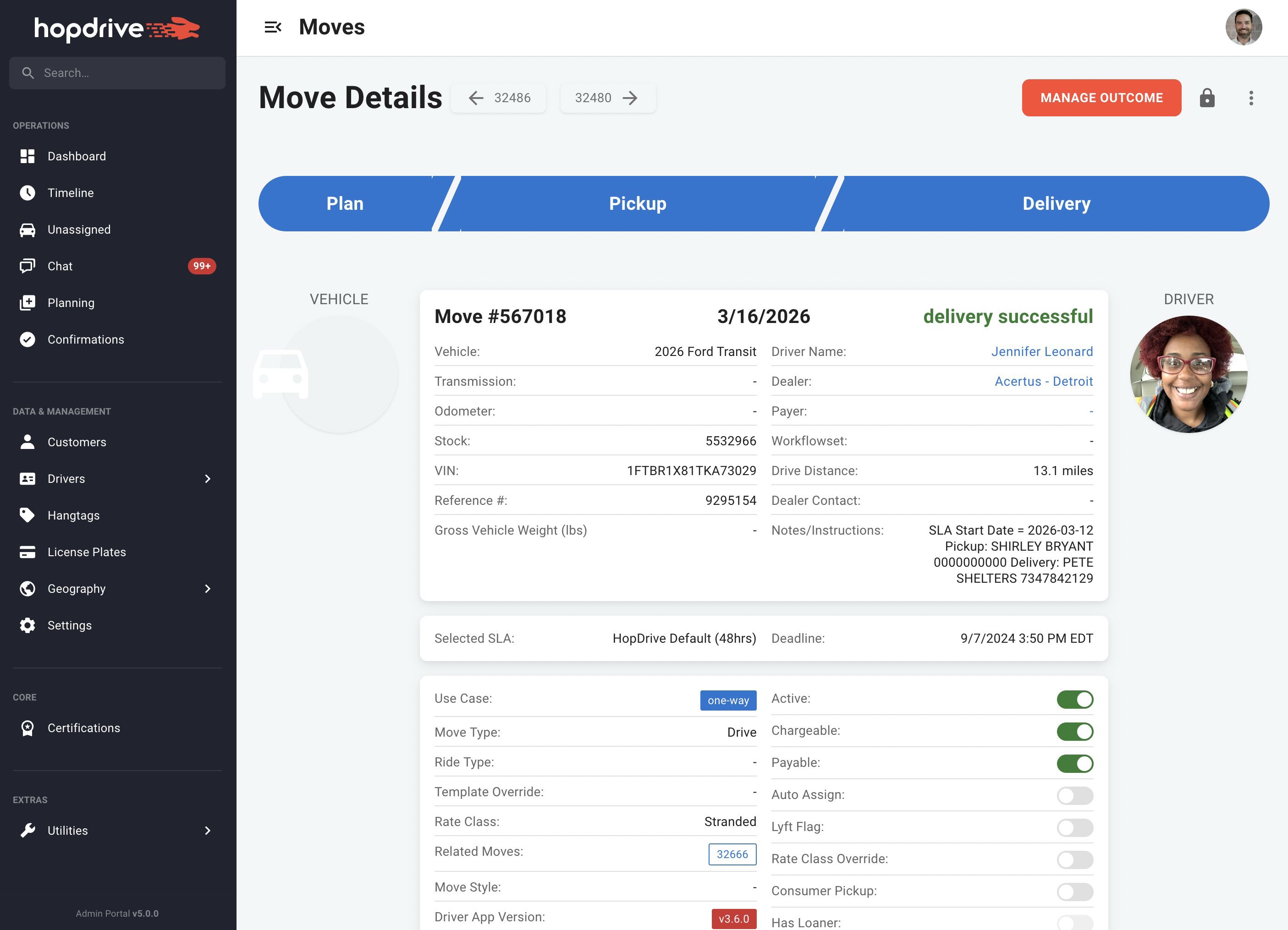Go to Hangtags tag icon
Image resolution: width=1288 pixels, height=930 pixels.
click(x=27, y=515)
